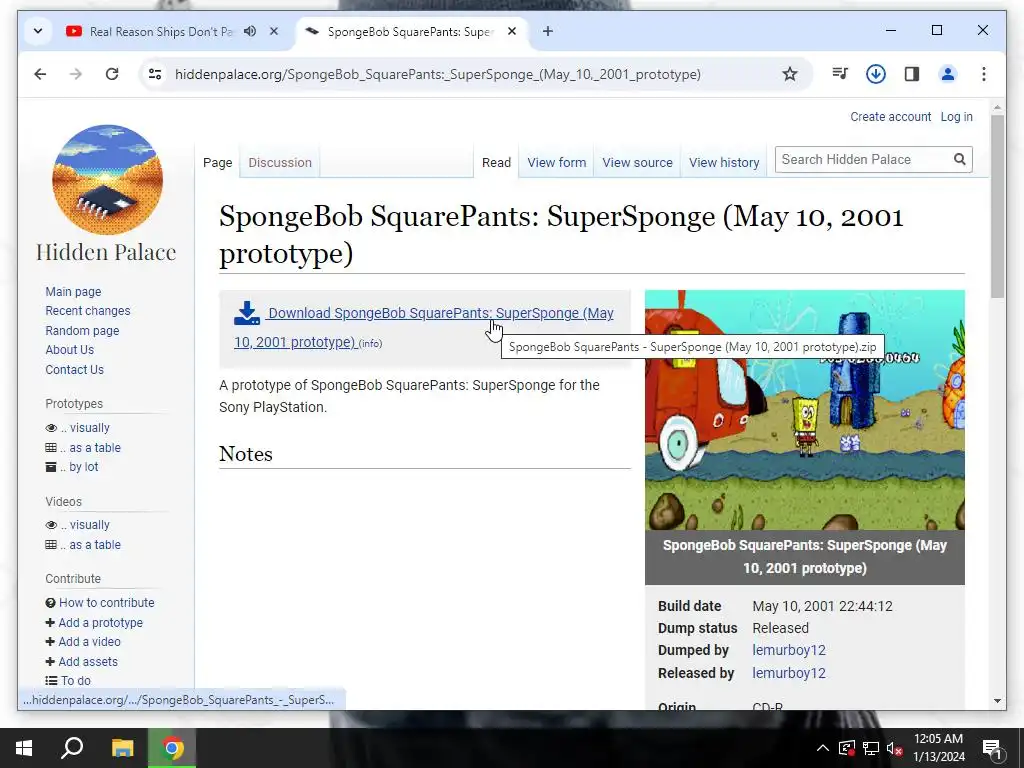This screenshot has height=768, width=1024.
Task: Select the Page tab
Action: click(217, 163)
